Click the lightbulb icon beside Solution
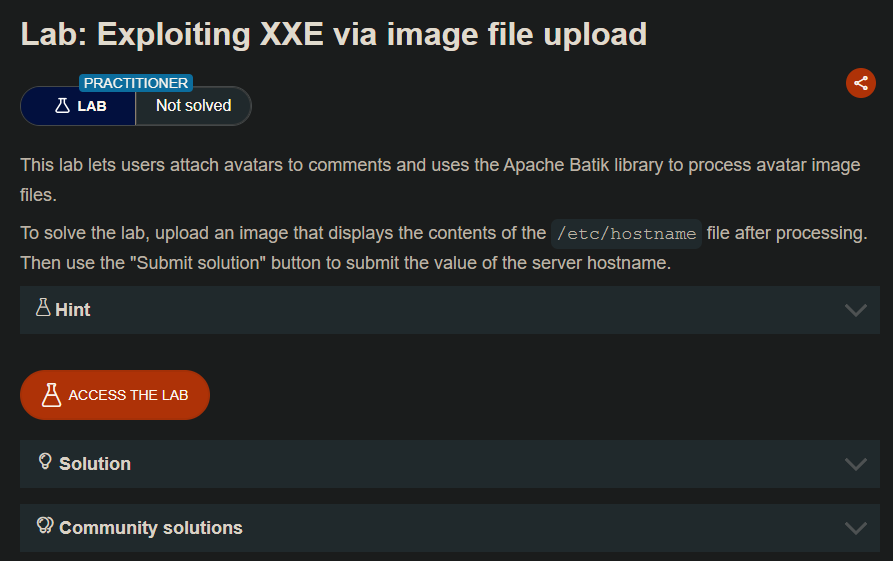This screenshot has height=561, width=893. [x=44, y=462]
